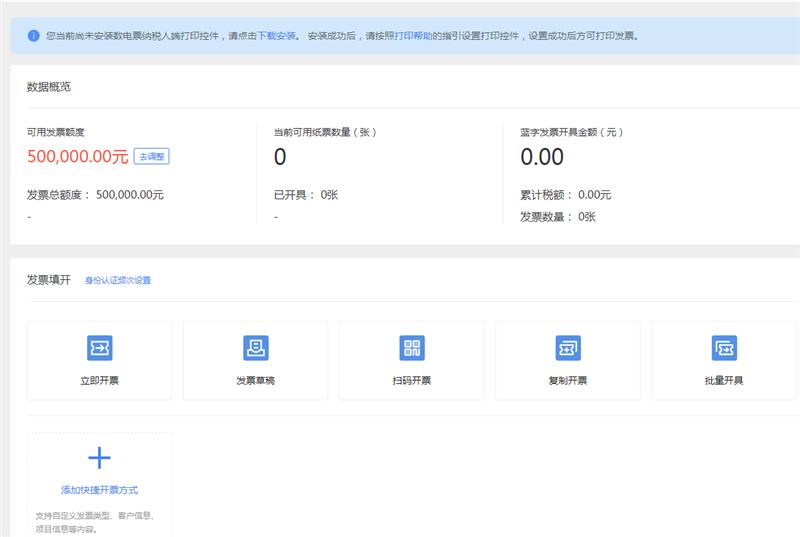Viewport: 800px width, 537px height.
Task: Click the plus icon to add a shortcut
Action: 99,458
